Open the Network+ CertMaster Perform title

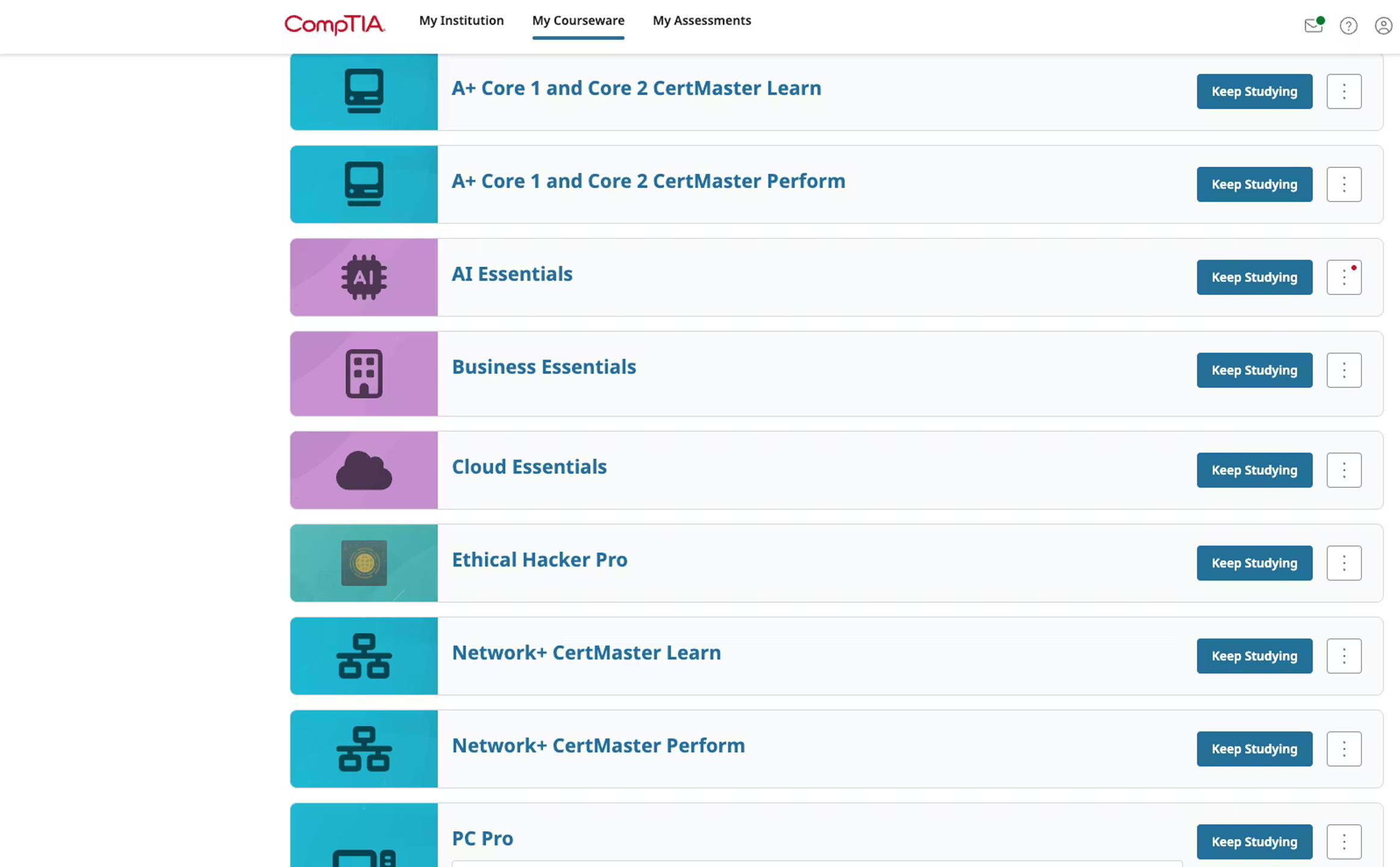point(599,745)
